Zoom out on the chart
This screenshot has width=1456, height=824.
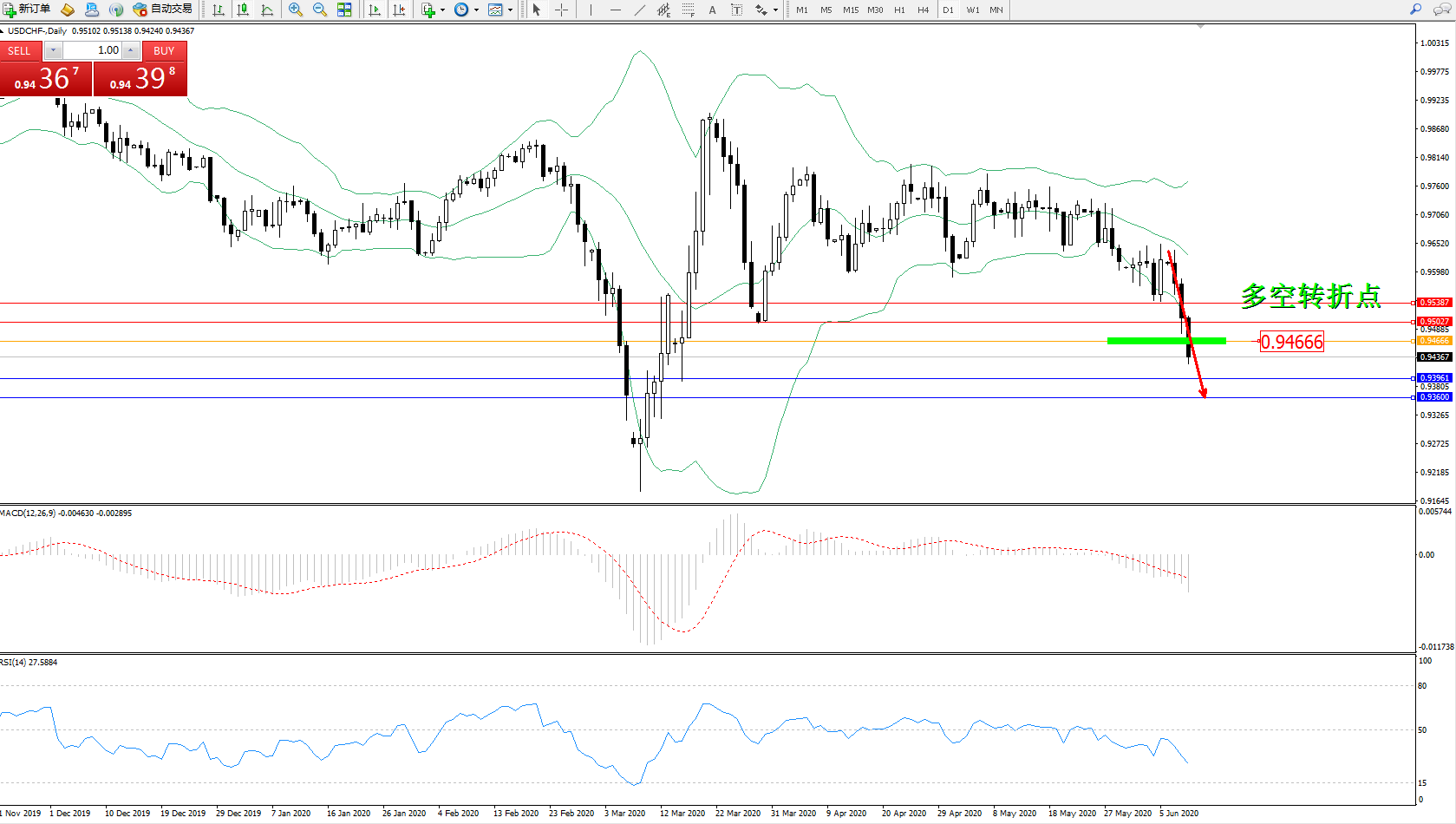(x=320, y=10)
